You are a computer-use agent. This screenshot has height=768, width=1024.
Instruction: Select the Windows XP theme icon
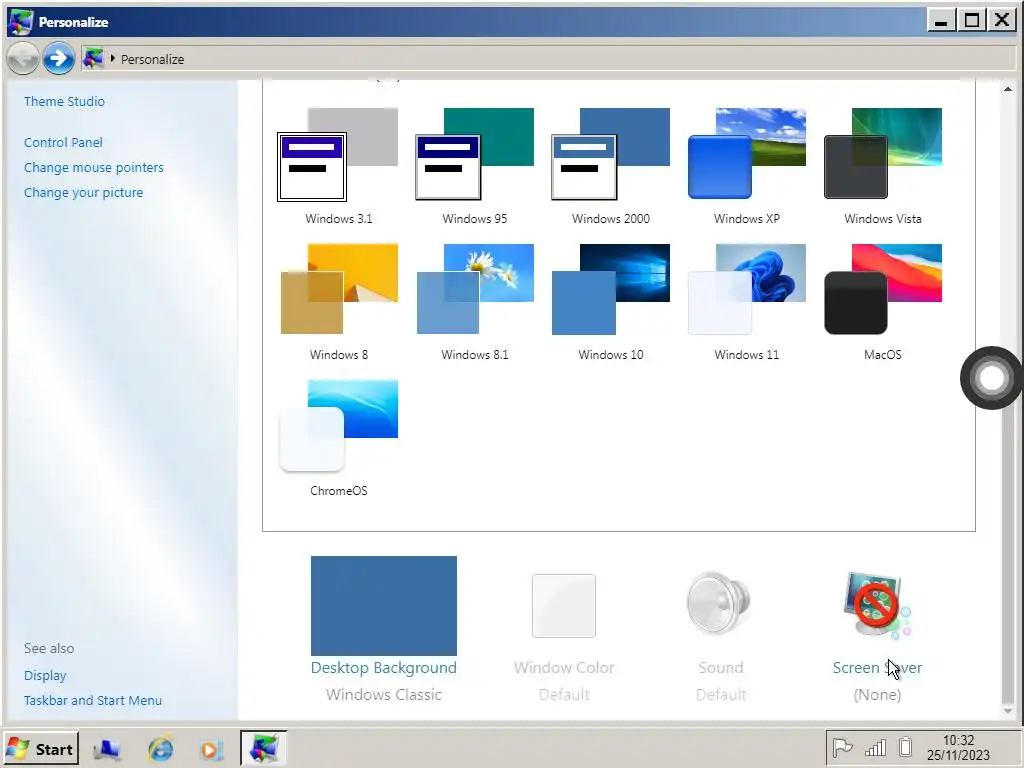[x=746, y=153]
